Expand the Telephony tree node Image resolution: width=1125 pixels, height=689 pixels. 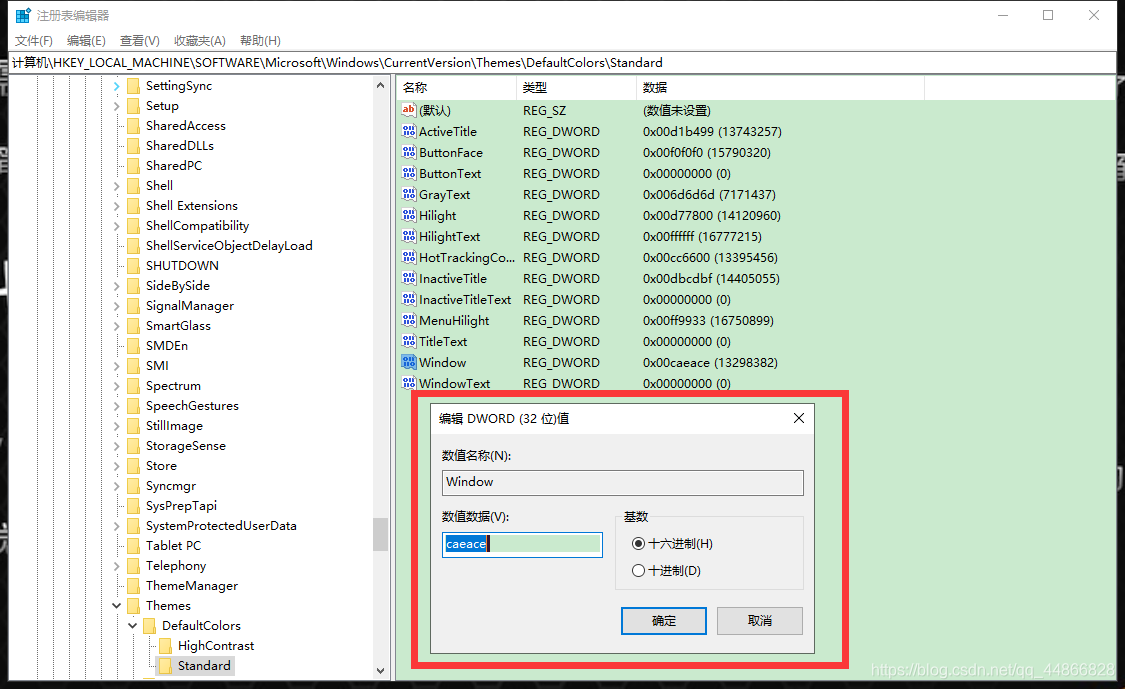pyautogui.click(x=118, y=565)
